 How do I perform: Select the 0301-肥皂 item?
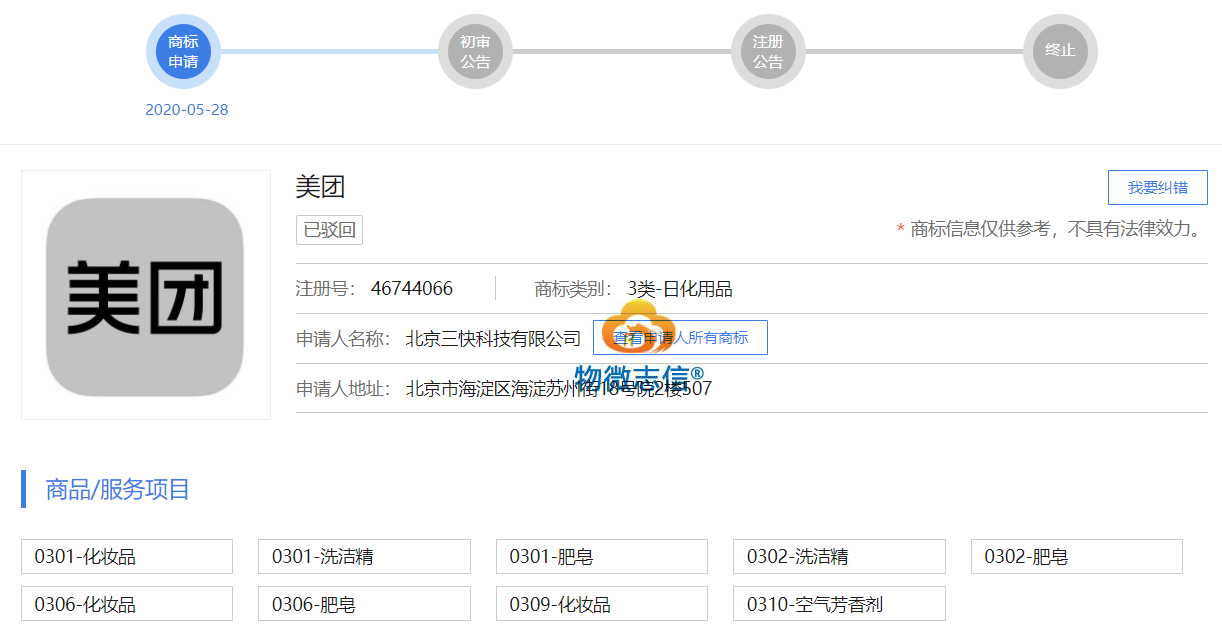tap(602, 557)
